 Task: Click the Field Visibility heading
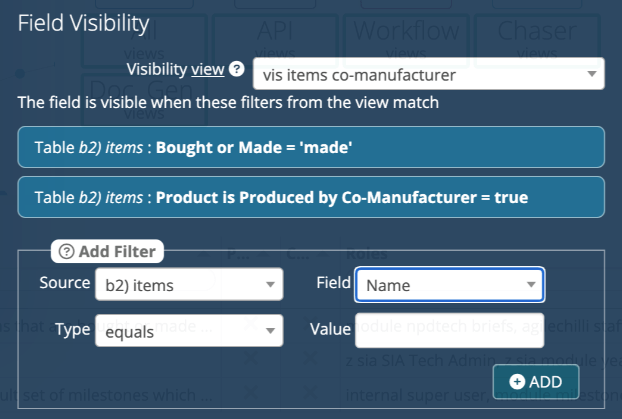[84, 22]
